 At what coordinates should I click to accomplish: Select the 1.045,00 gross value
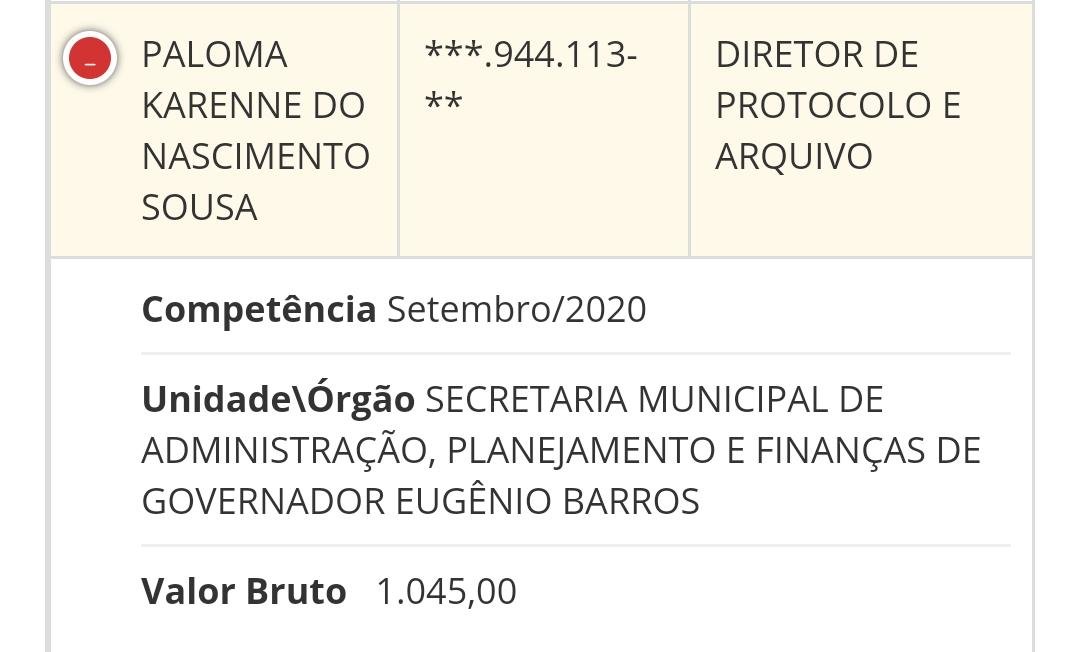446,592
